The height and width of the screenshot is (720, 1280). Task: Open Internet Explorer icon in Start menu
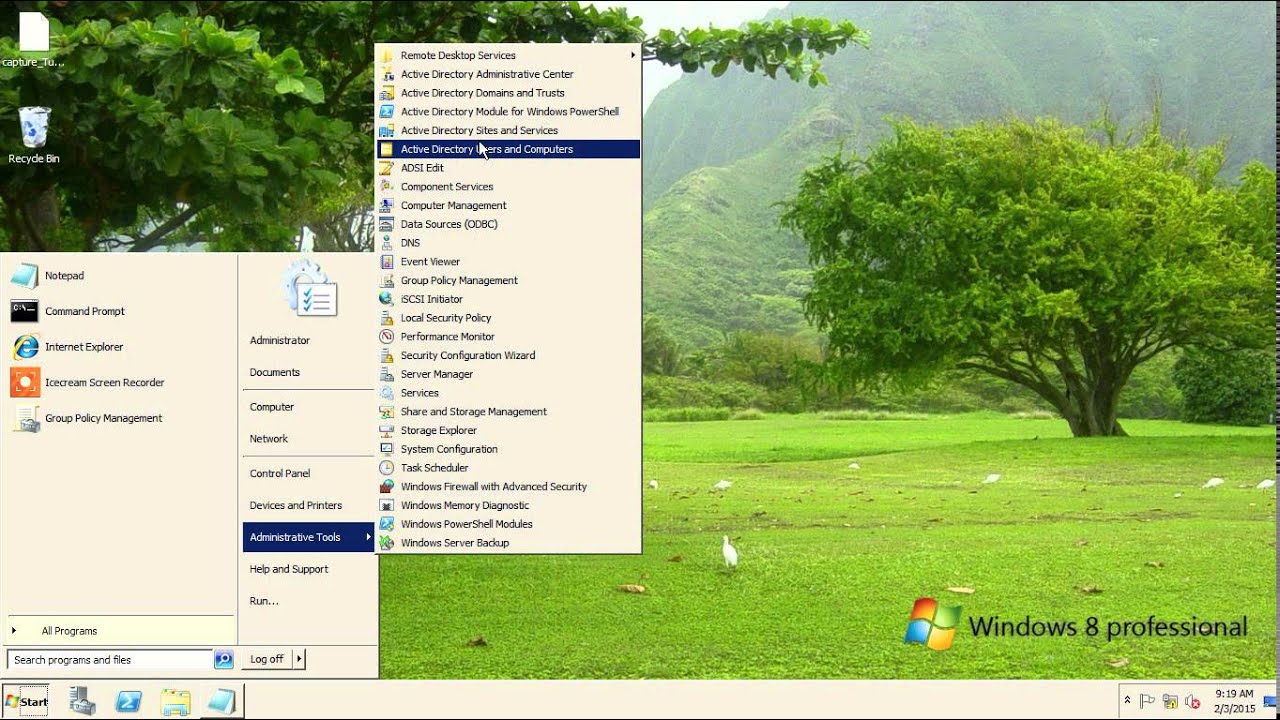25,347
